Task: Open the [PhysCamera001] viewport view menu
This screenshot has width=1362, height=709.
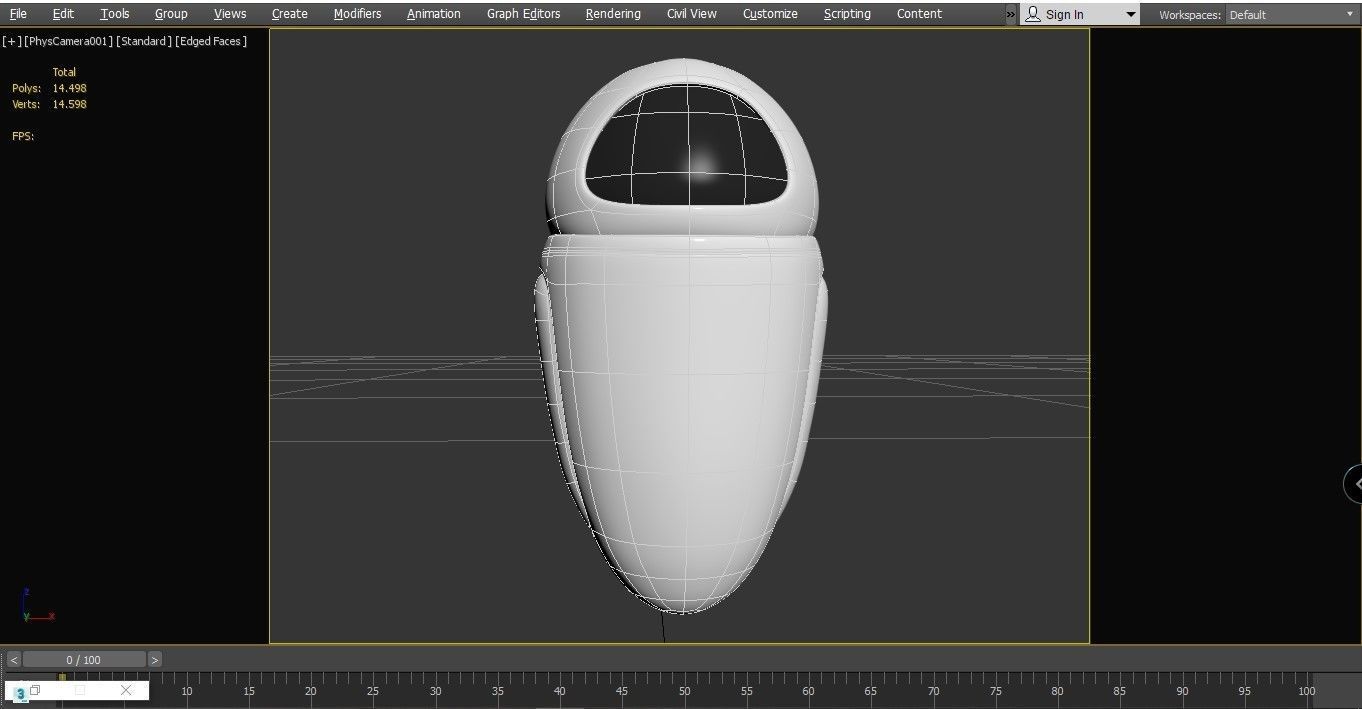Action: pos(68,41)
